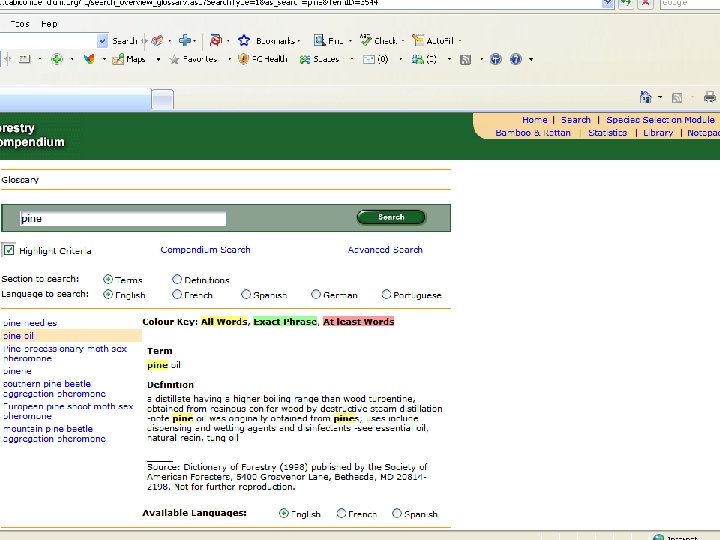Click the glossary search text field
Viewport: 720px width, 540px height.
coord(123,219)
